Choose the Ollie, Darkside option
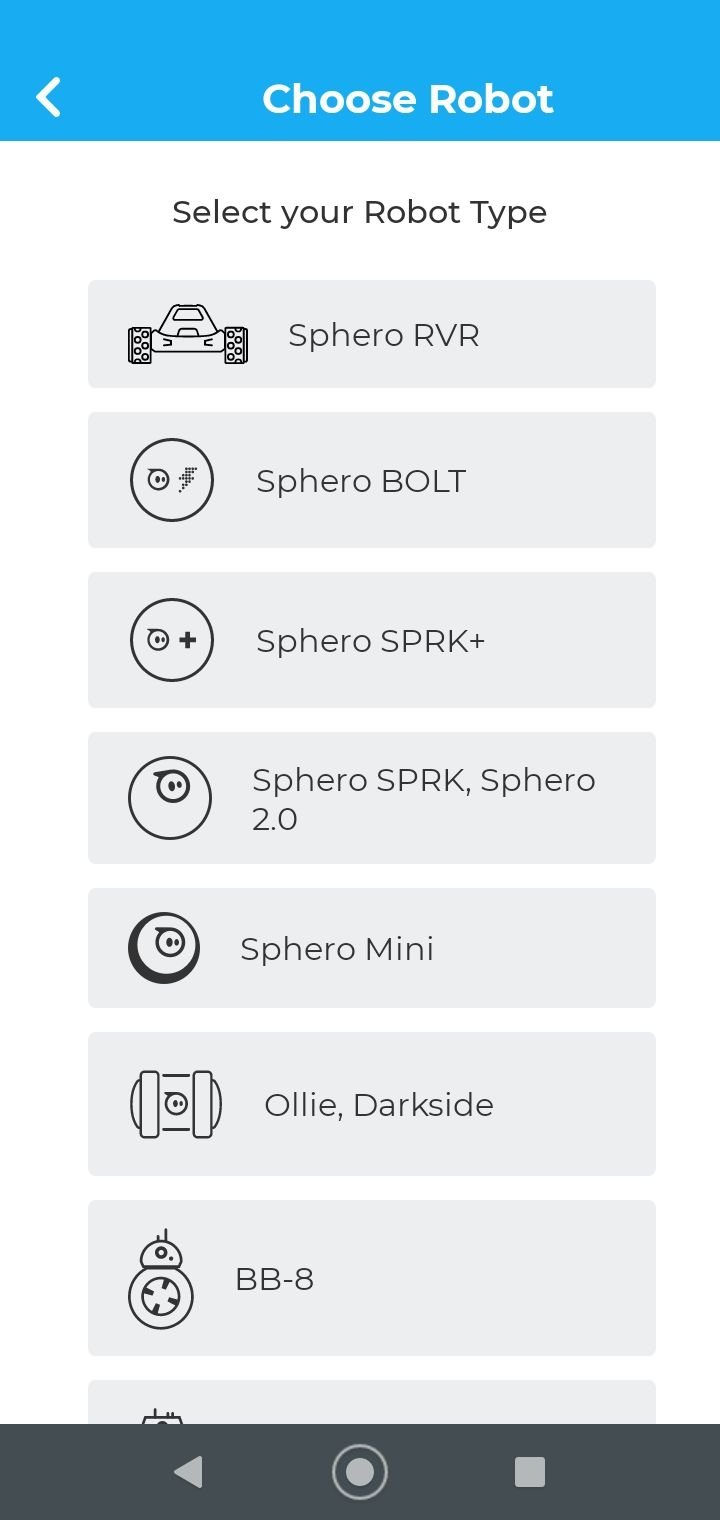 372,1104
